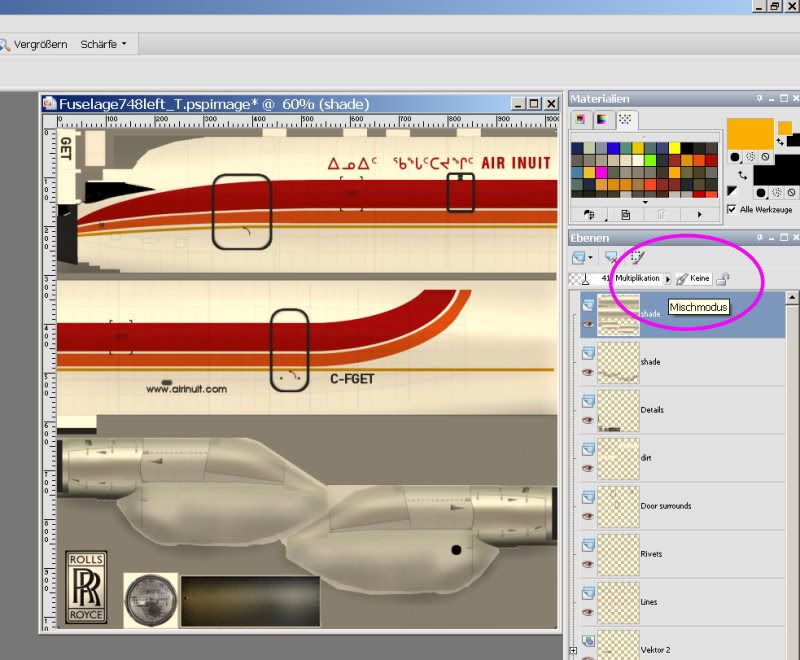Set the background material to transparent
800x660 pixels.
(x=791, y=193)
